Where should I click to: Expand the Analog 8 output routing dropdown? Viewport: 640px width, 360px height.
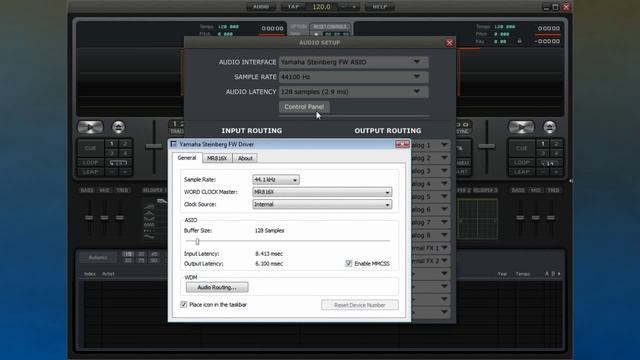coord(430,235)
